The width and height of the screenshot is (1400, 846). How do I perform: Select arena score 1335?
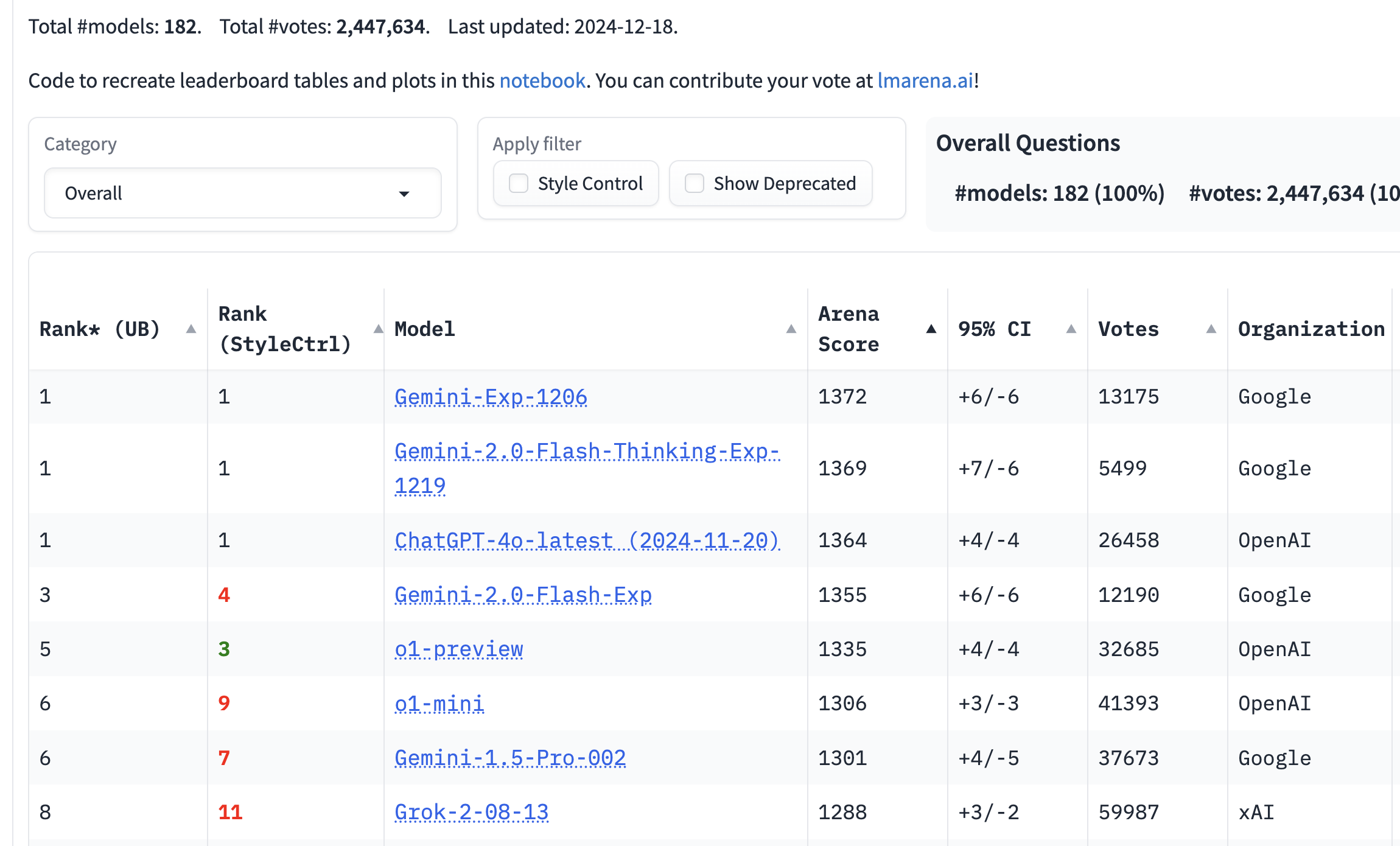pyautogui.click(x=842, y=649)
